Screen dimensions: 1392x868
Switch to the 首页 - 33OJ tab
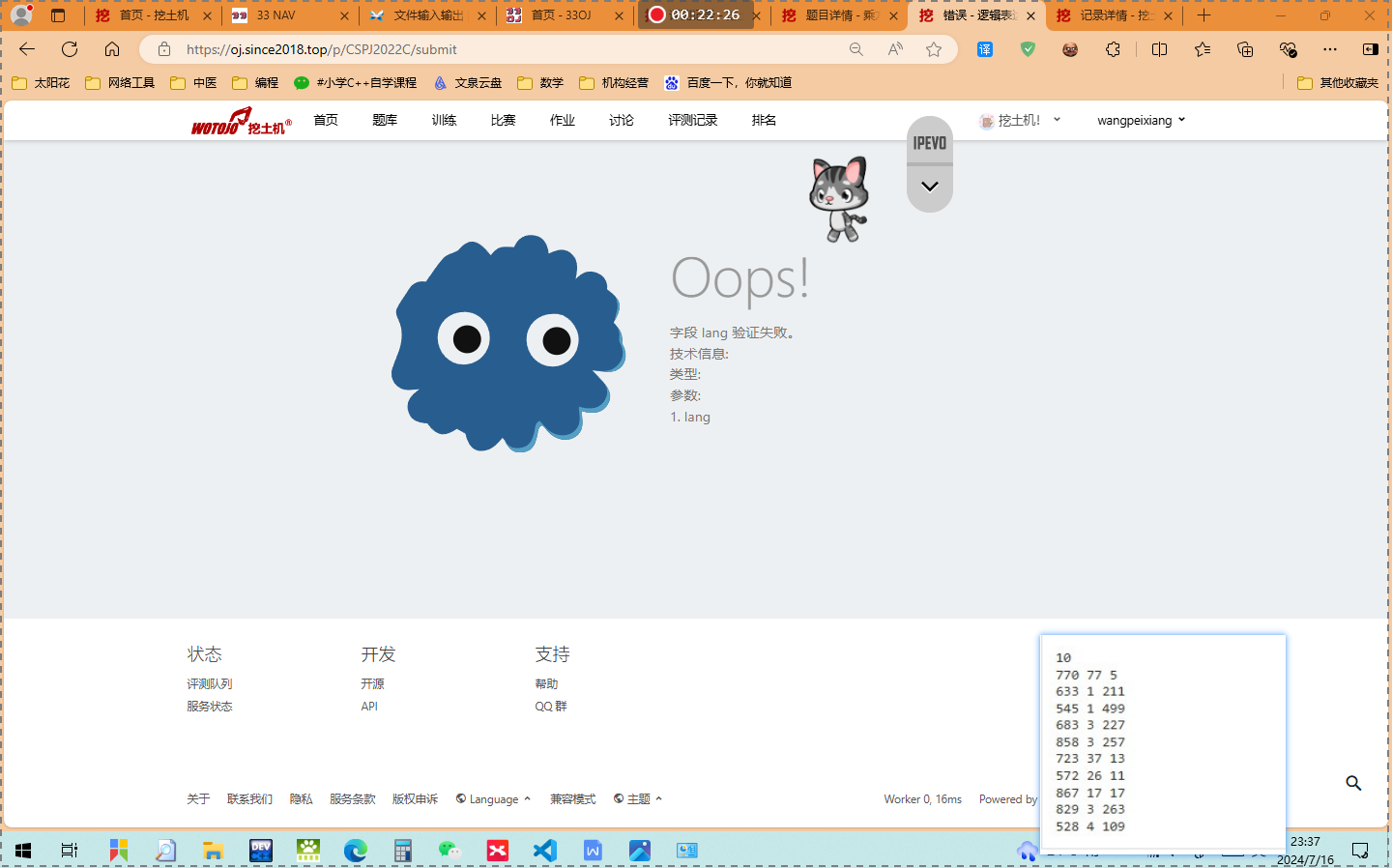pos(563,15)
